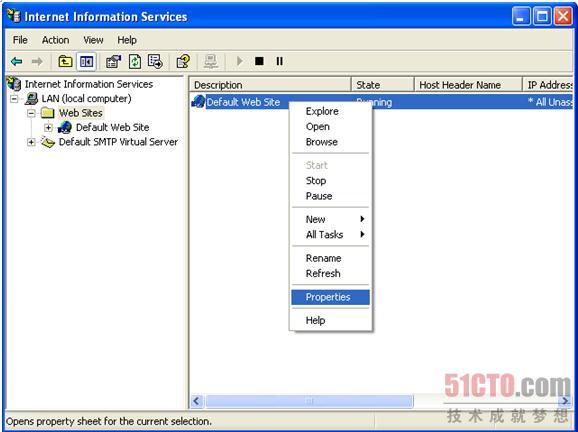This screenshot has width=578, height=432.
Task: Click the horizontal scrollbar thumb
Action: point(309,401)
